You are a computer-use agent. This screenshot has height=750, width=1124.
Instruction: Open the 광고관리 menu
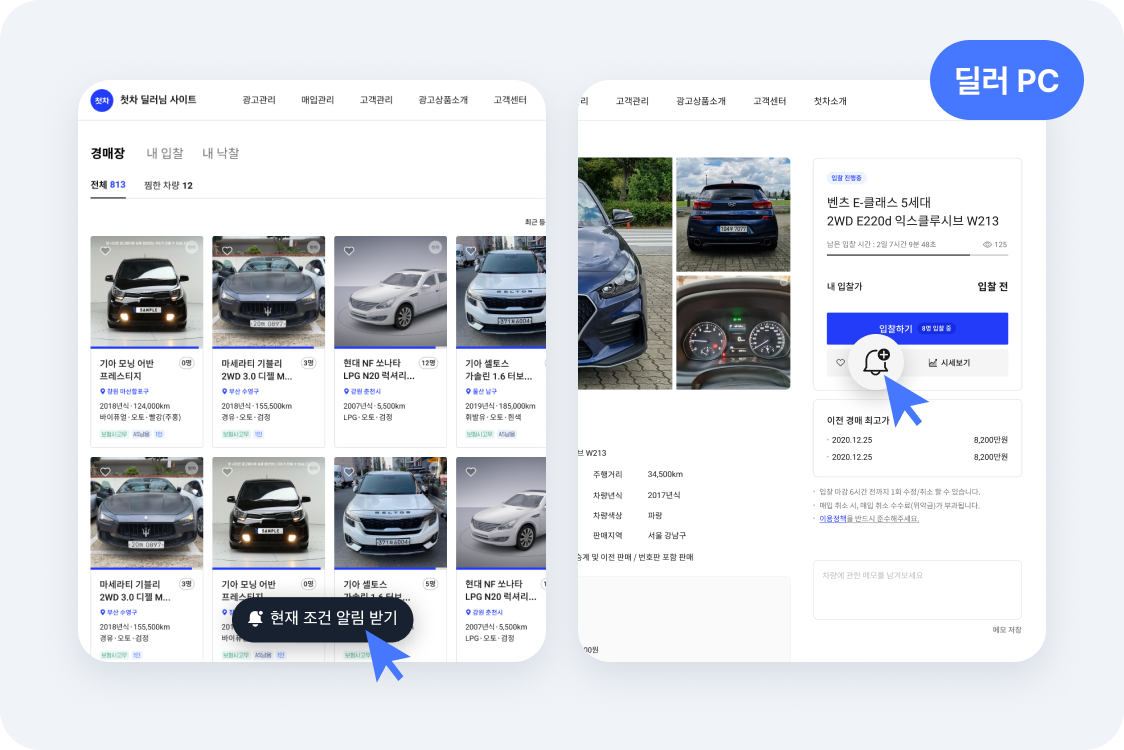(259, 100)
